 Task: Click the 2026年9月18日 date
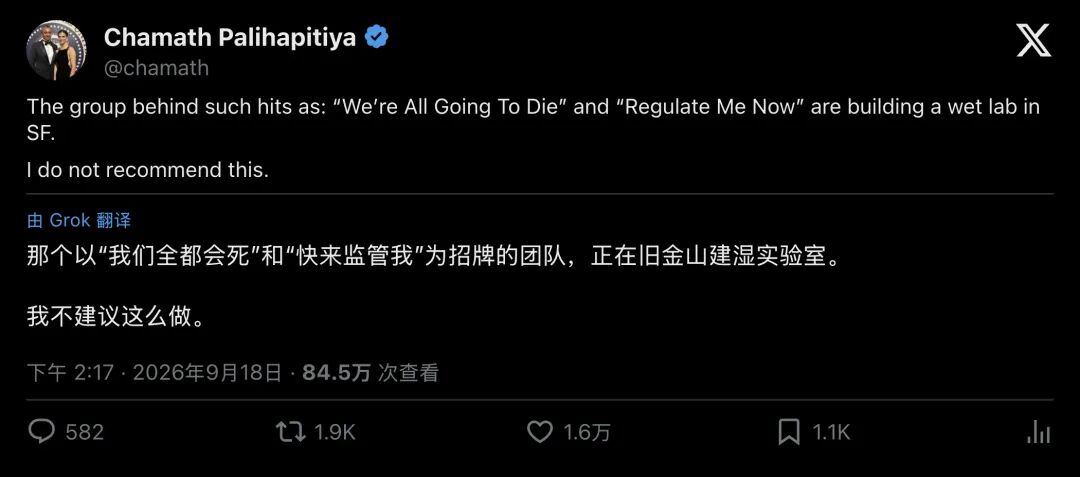(207, 373)
